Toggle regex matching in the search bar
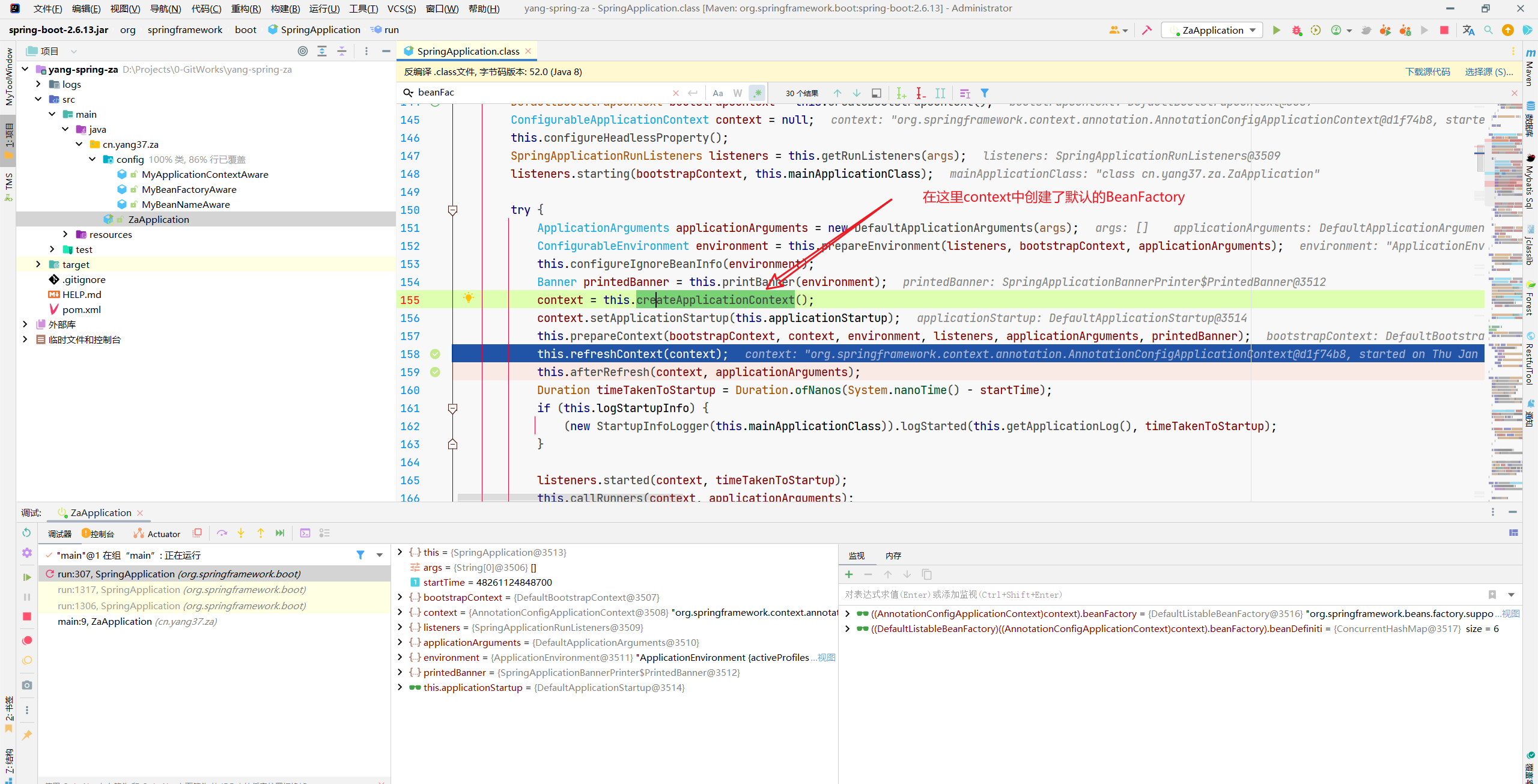The width and height of the screenshot is (1538, 784). click(757, 93)
